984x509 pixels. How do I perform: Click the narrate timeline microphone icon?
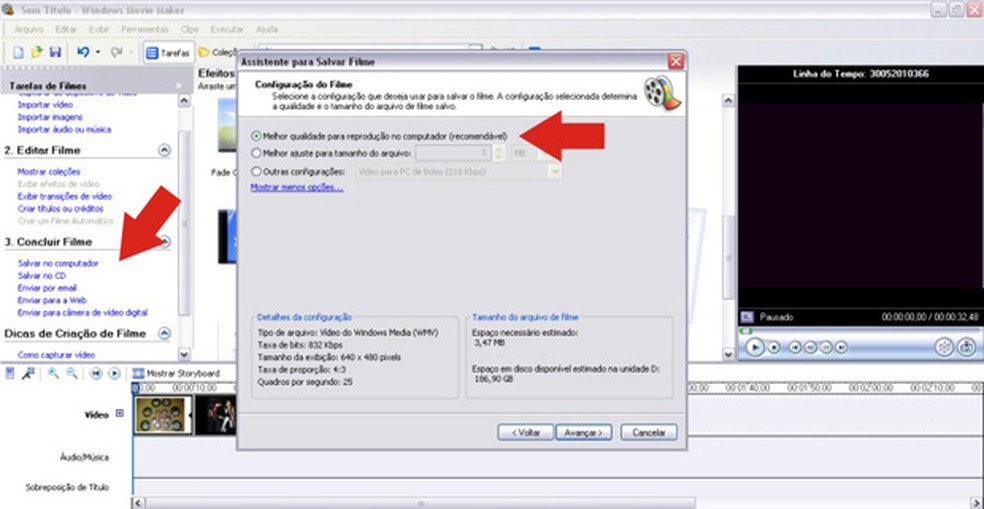click(x=29, y=373)
